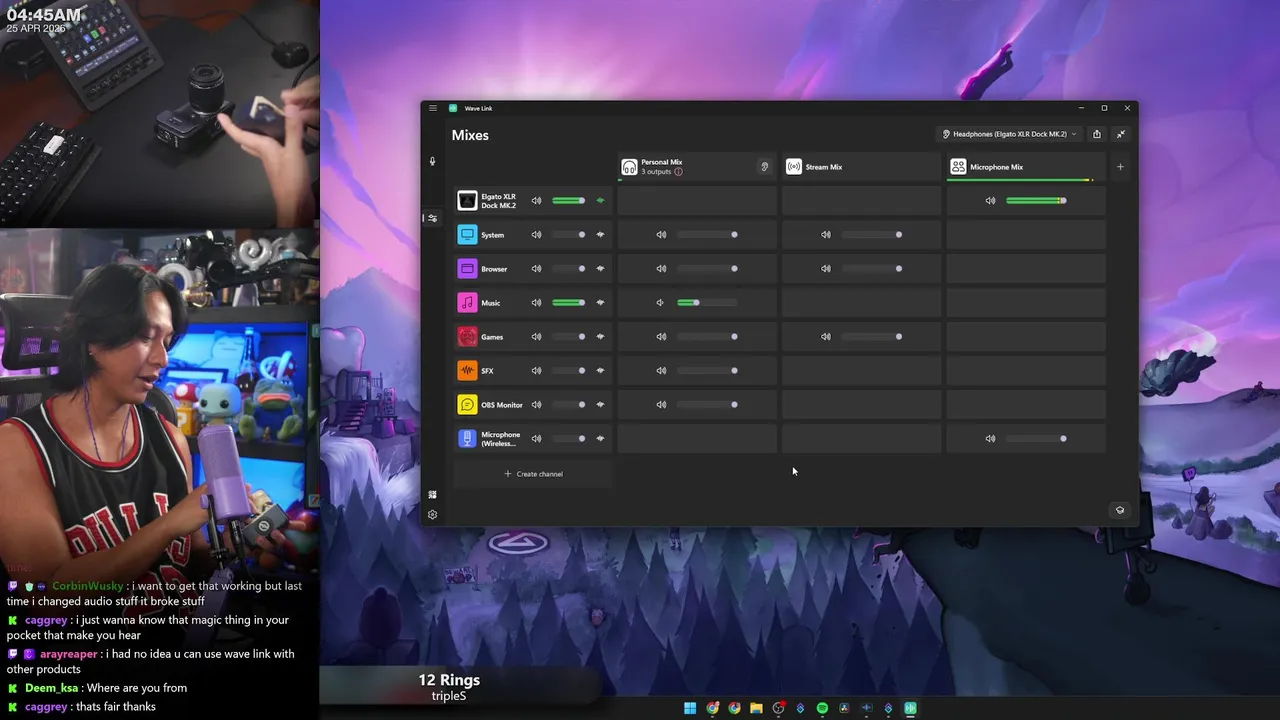
Task: Click the Wave Link taskbar icon
Action: point(910,708)
